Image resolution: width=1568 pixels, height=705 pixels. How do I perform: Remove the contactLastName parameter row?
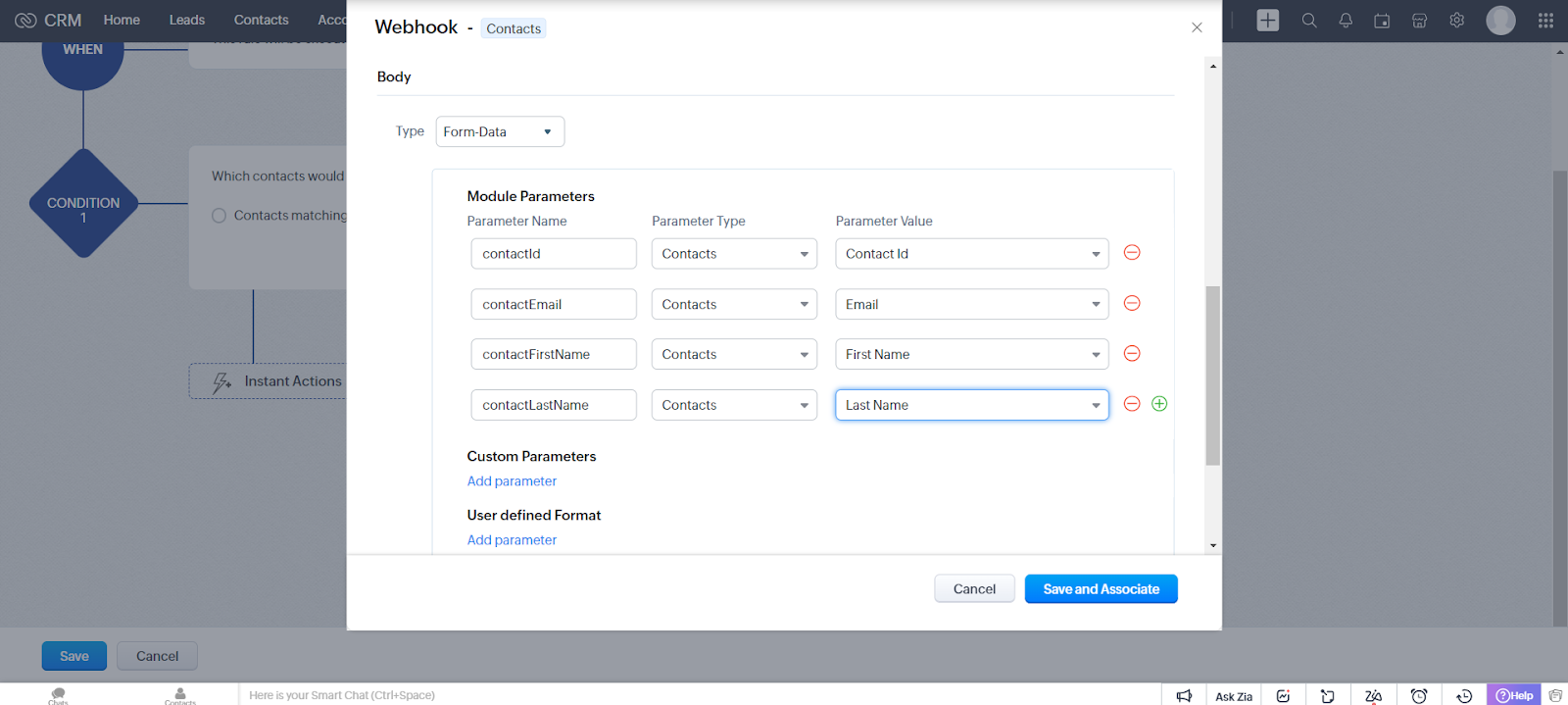[1132, 404]
